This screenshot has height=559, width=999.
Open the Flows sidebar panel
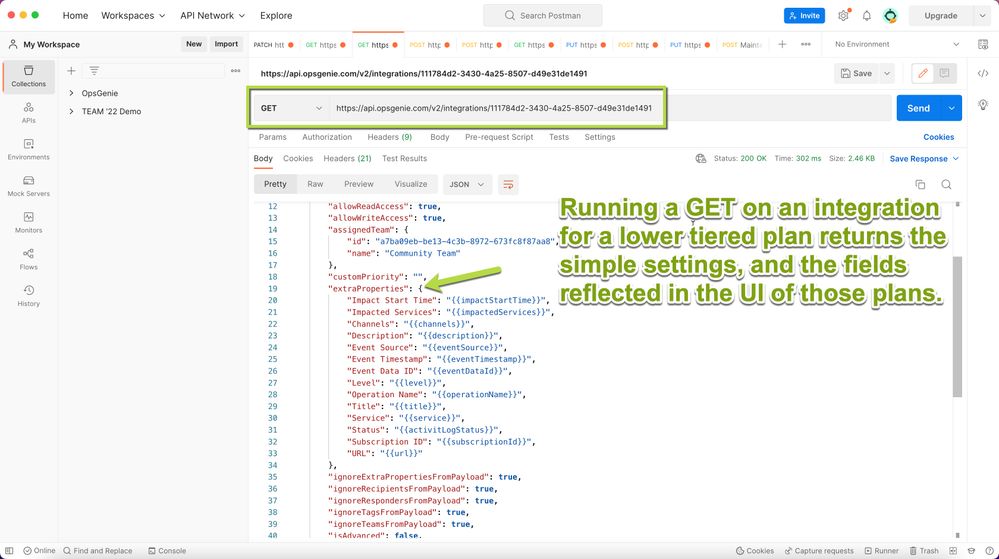[29, 259]
